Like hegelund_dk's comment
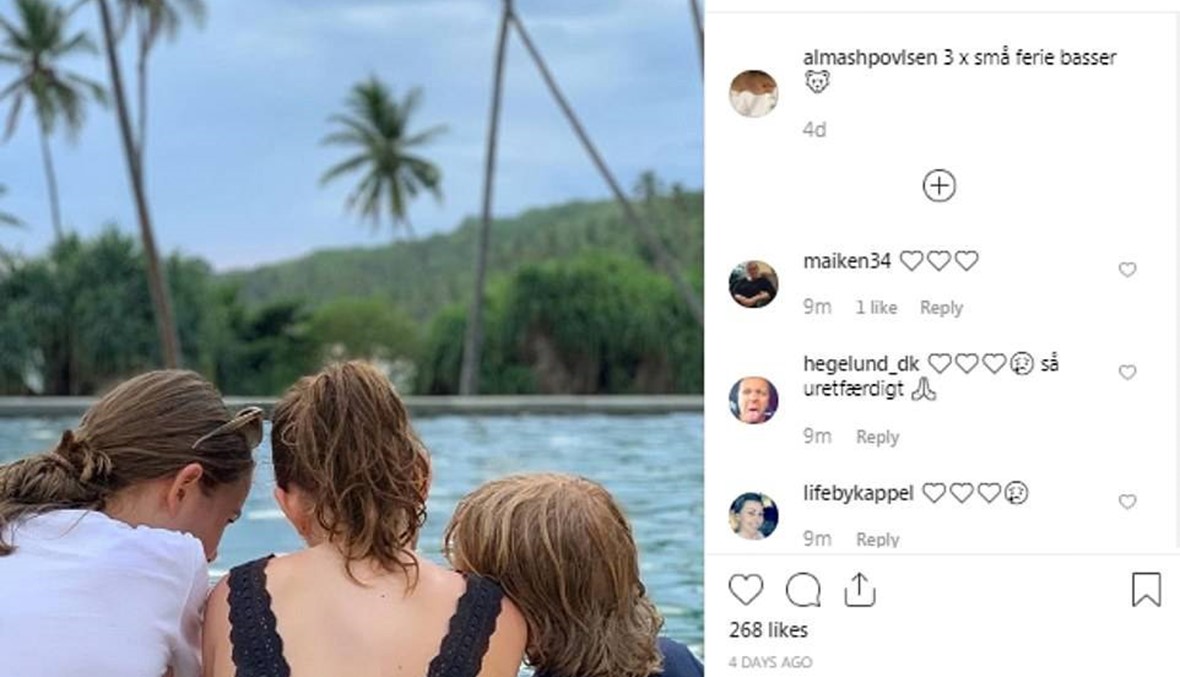This screenshot has width=1180, height=677. (1127, 372)
